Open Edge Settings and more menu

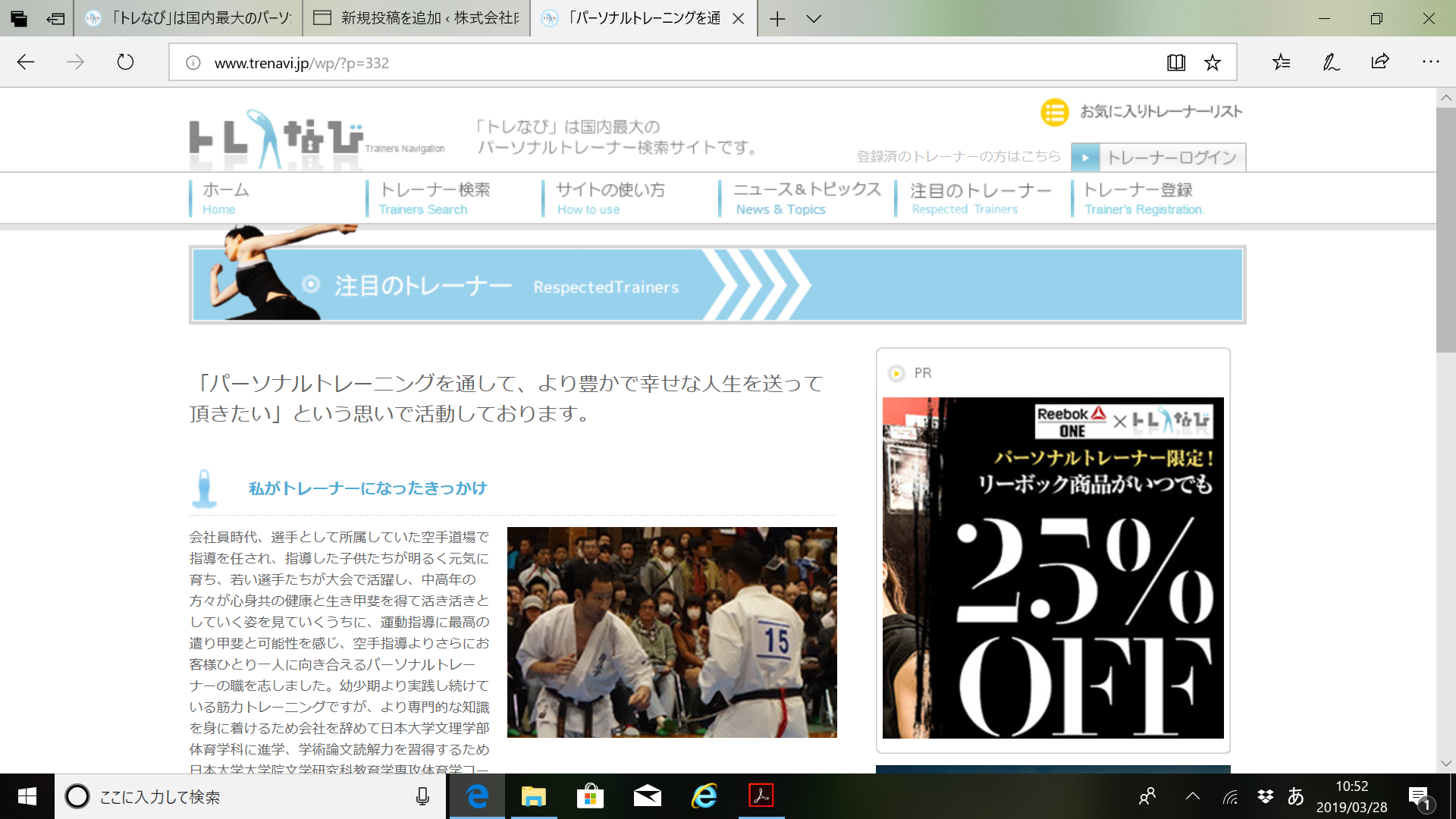click(x=1430, y=62)
